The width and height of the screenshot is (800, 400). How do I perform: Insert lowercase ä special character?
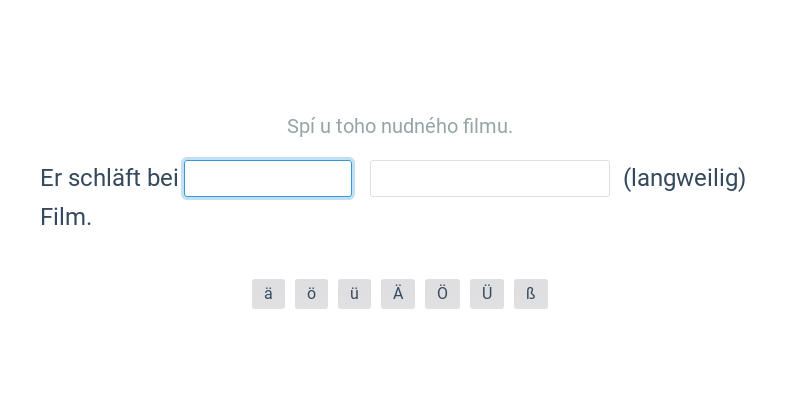click(268, 294)
